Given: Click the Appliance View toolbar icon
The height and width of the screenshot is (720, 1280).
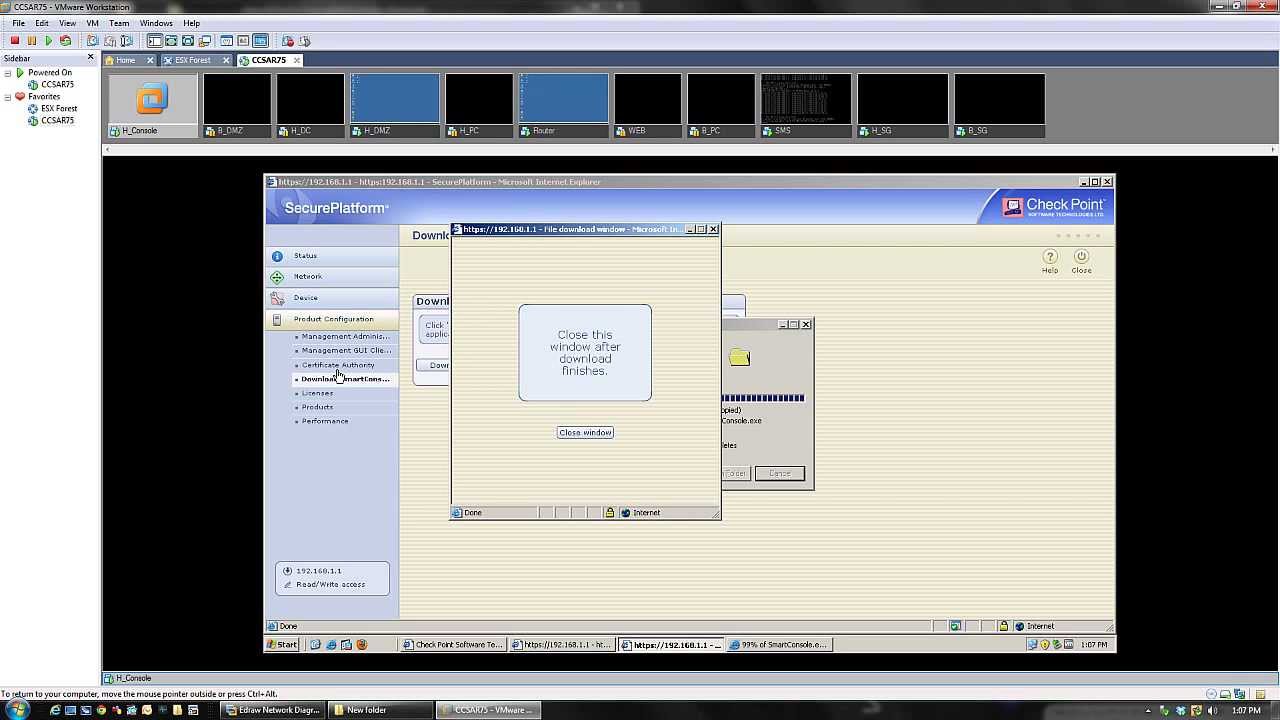Looking at the screenshot, I should (x=243, y=41).
